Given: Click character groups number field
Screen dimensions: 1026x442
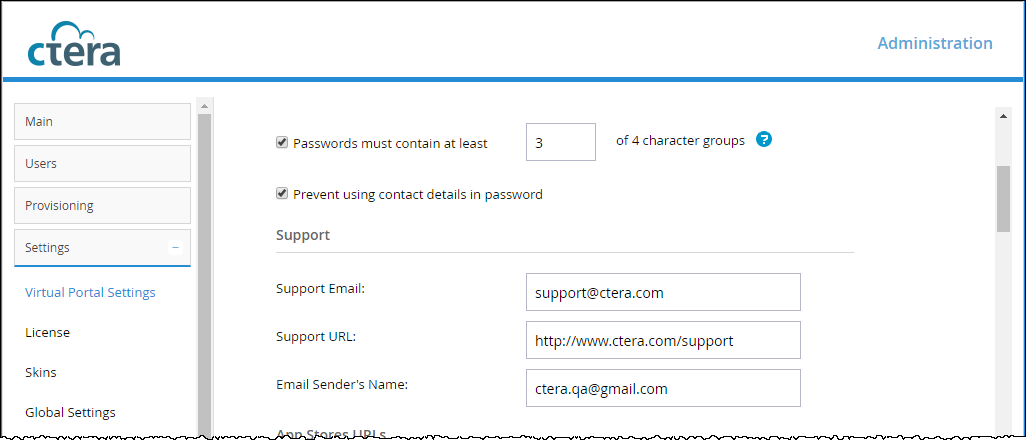Looking at the screenshot, I should tap(561, 142).
